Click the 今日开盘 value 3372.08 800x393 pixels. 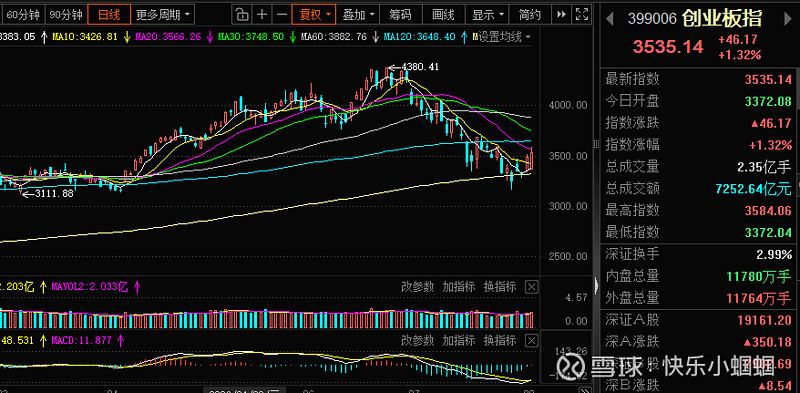pos(768,101)
